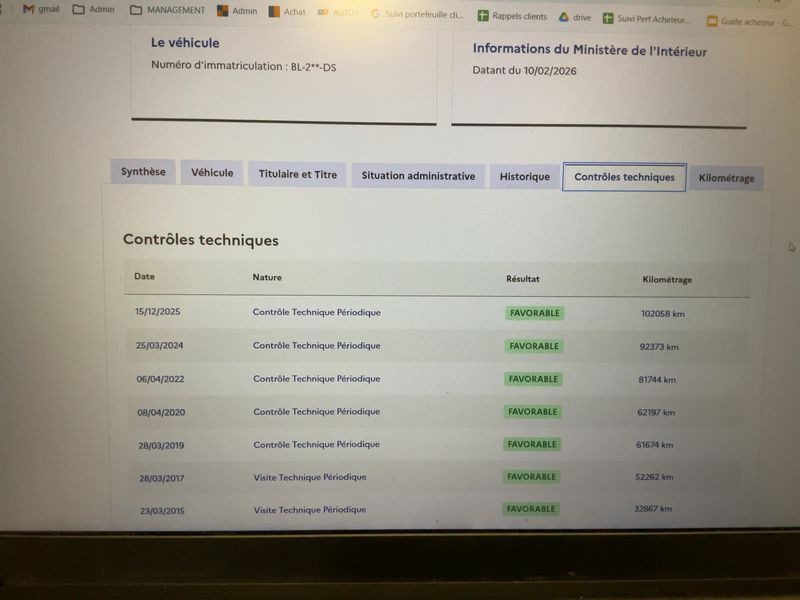Open the Titulaire et Titre tab
The height and width of the screenshot is (600, 800).
click(x=297, y=174)
